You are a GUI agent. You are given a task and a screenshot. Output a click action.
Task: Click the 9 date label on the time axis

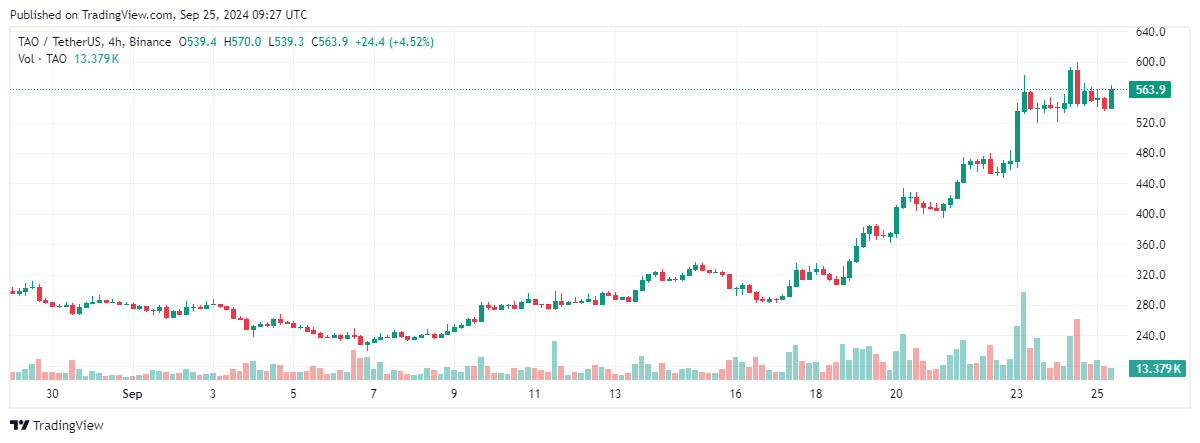[x=454, y=394]
